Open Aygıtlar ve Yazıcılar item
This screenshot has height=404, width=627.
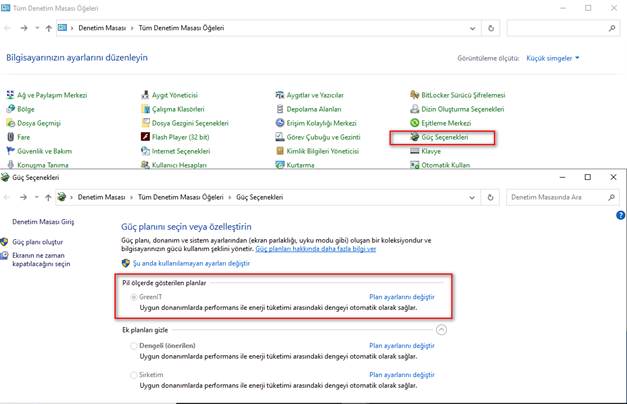point(315,95)
